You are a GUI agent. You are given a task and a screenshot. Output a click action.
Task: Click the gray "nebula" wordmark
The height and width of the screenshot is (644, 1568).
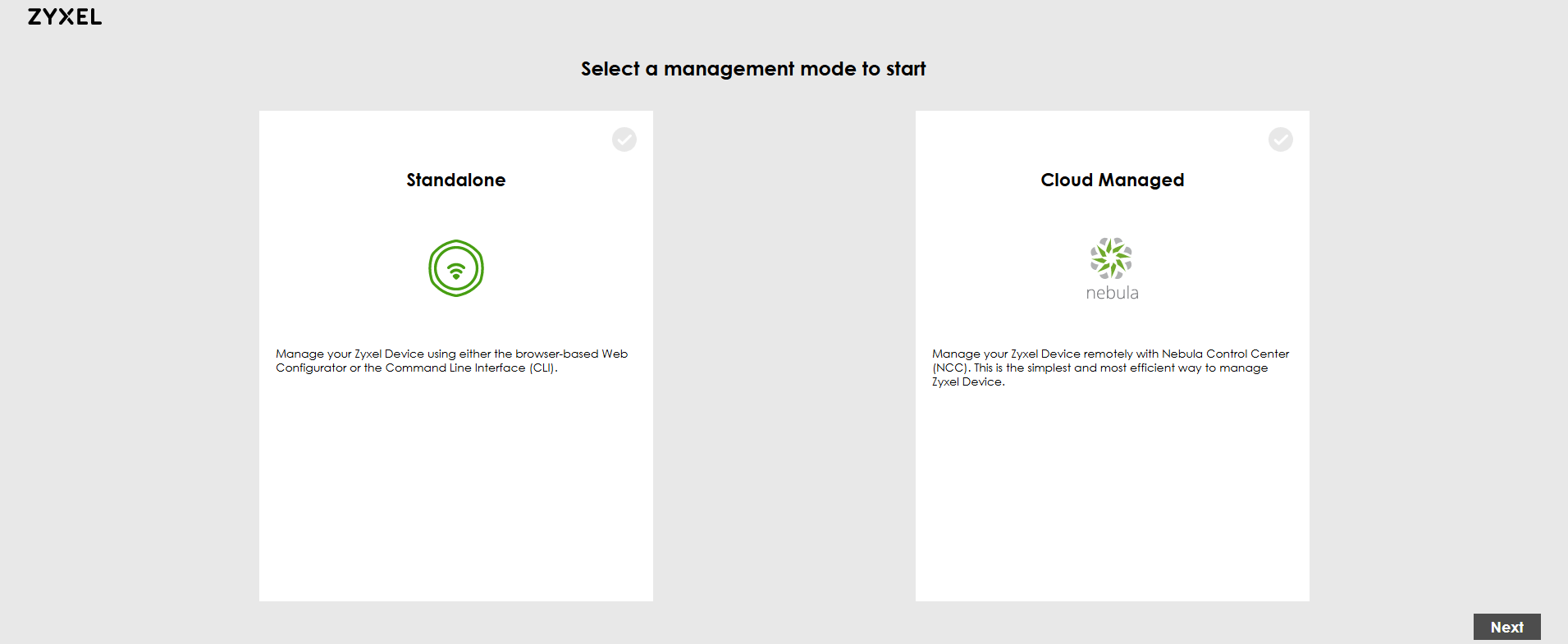(x=1112, y=293)
